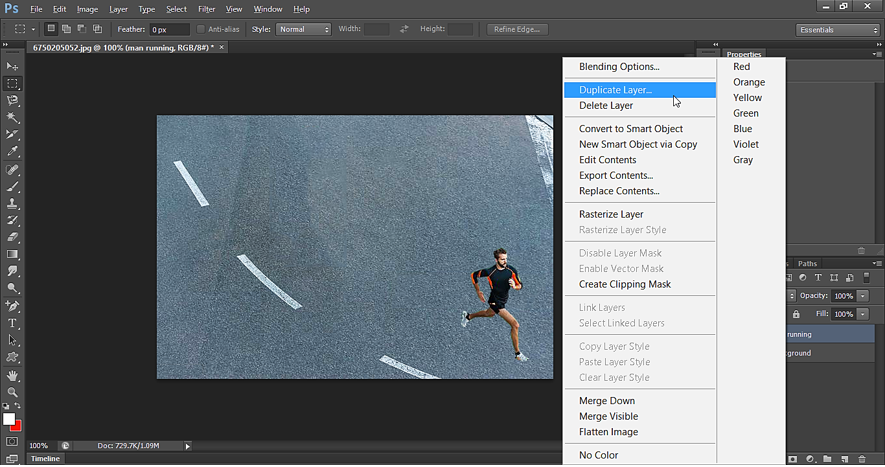
Task: Select the Move tool
Action: 13,66
